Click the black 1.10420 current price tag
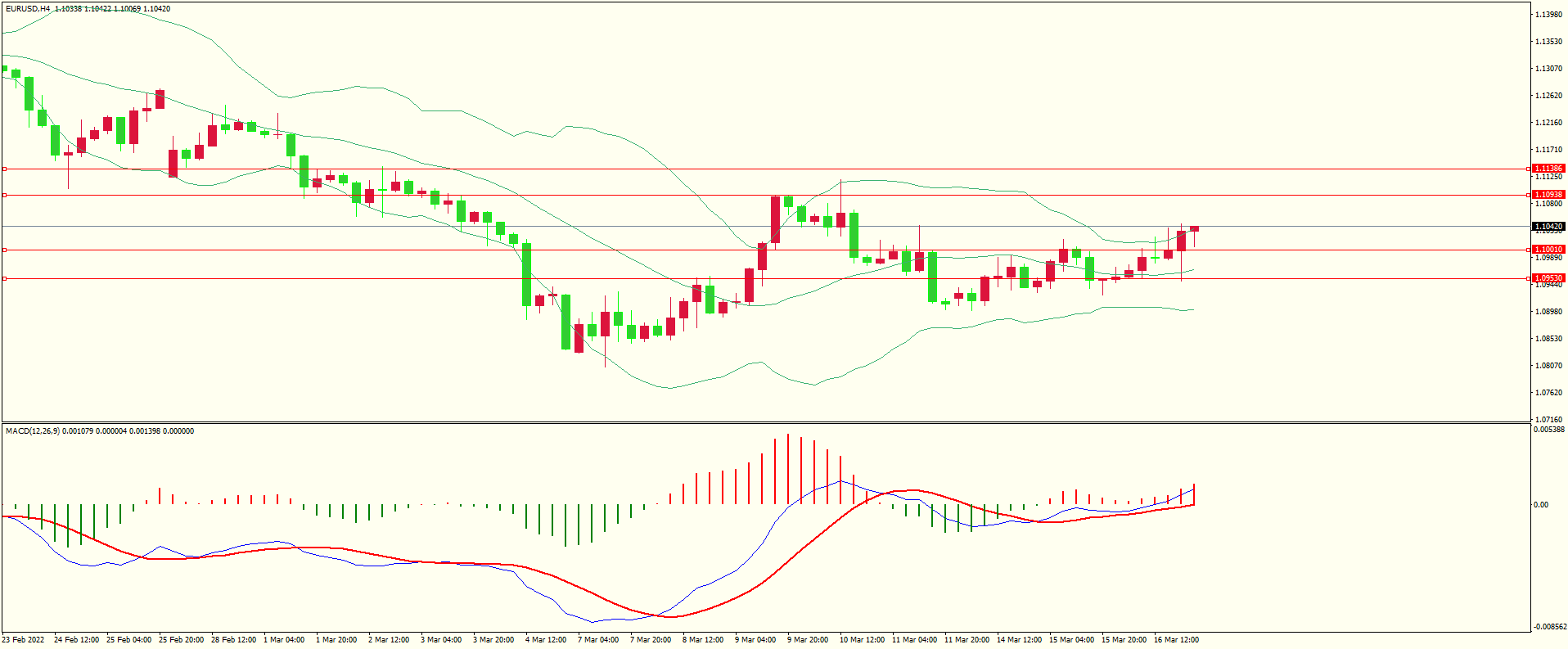The image size is (1568, 649). 1548,227
